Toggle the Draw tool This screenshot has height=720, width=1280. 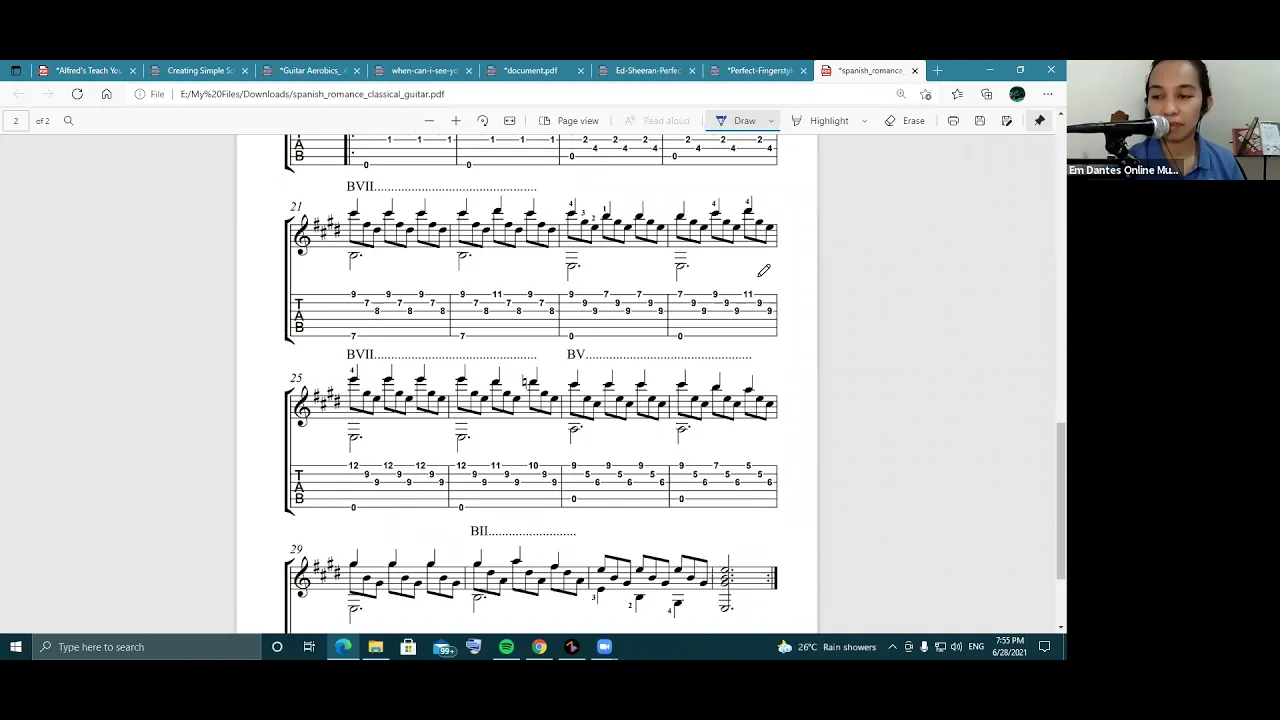click(735, 121)
